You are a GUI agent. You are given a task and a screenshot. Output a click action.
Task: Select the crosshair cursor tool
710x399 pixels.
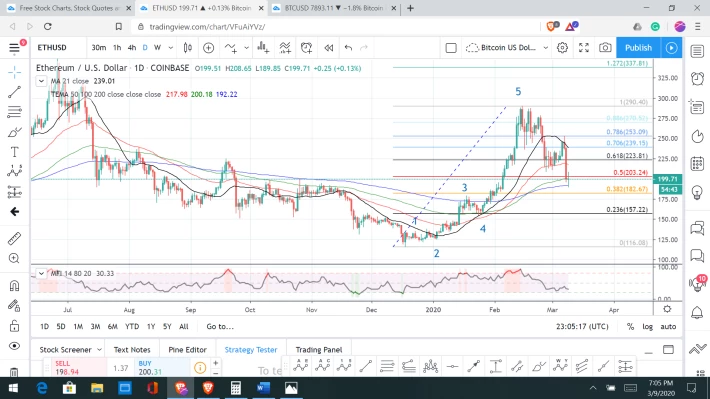click(x=14, y=72)
